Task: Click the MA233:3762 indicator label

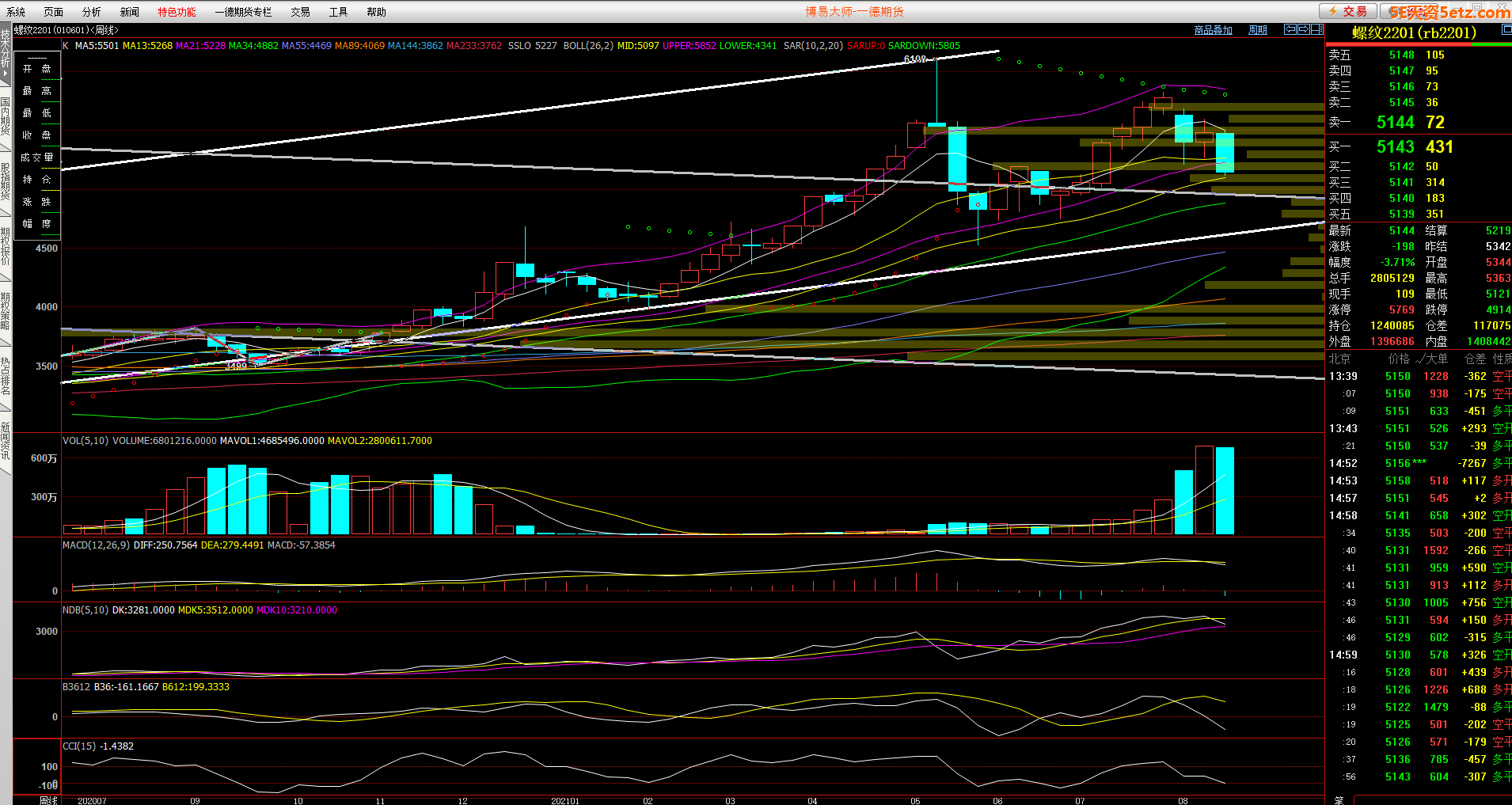Action: click(x=474, y=46)
